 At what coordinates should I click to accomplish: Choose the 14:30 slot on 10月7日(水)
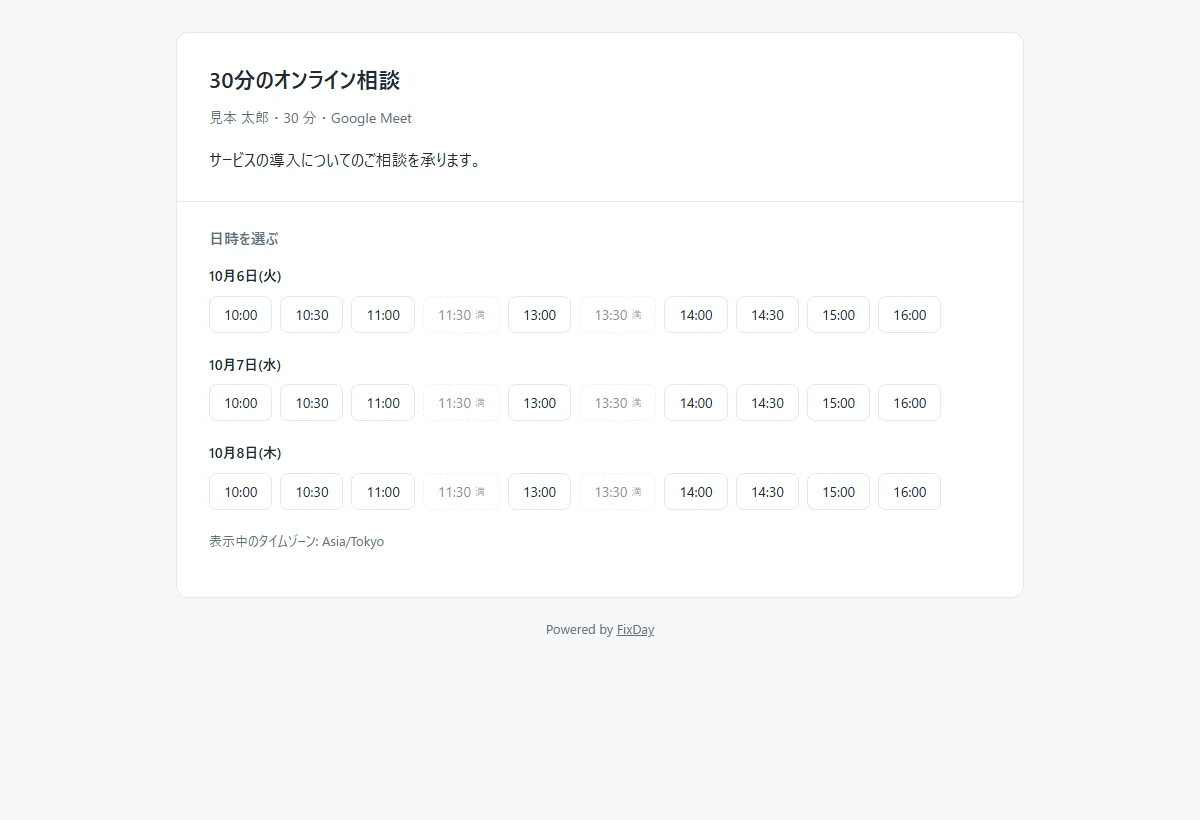coord(767,403)
